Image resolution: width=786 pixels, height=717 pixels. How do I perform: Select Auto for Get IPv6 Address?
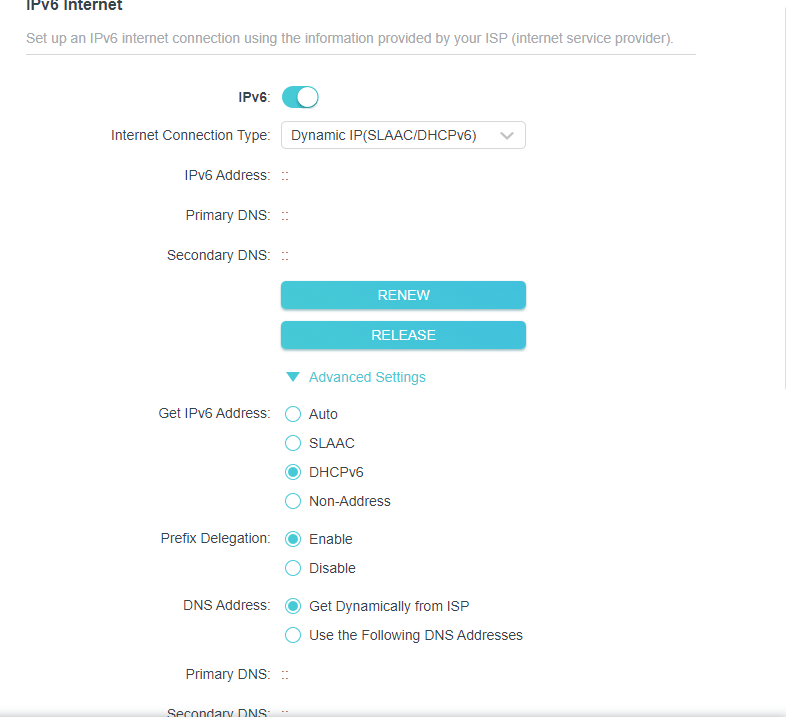(293, 414)
